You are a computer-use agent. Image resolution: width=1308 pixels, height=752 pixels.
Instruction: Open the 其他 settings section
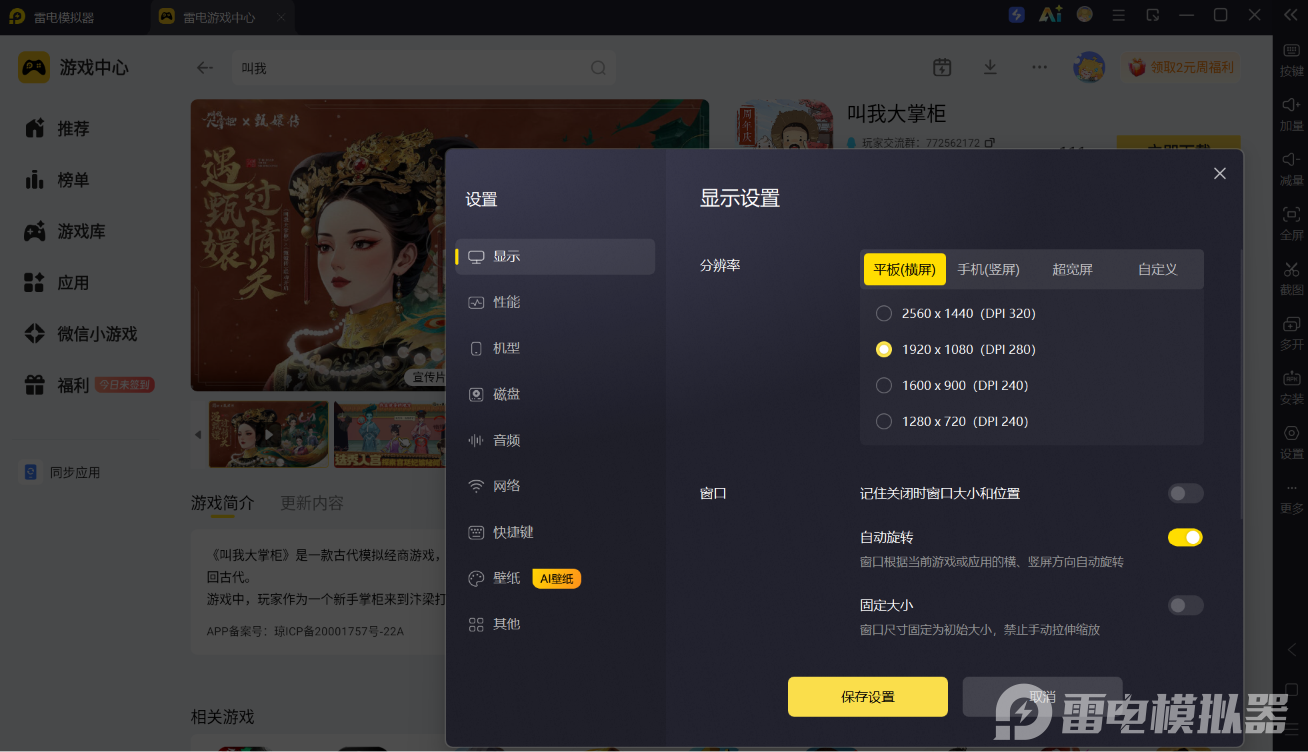click(x=555, y=624)
